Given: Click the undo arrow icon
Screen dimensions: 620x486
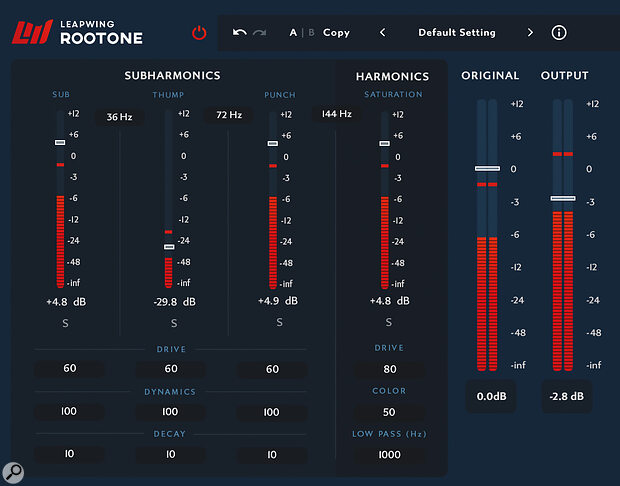Looking at the screenshot, I should click(240, 33).
